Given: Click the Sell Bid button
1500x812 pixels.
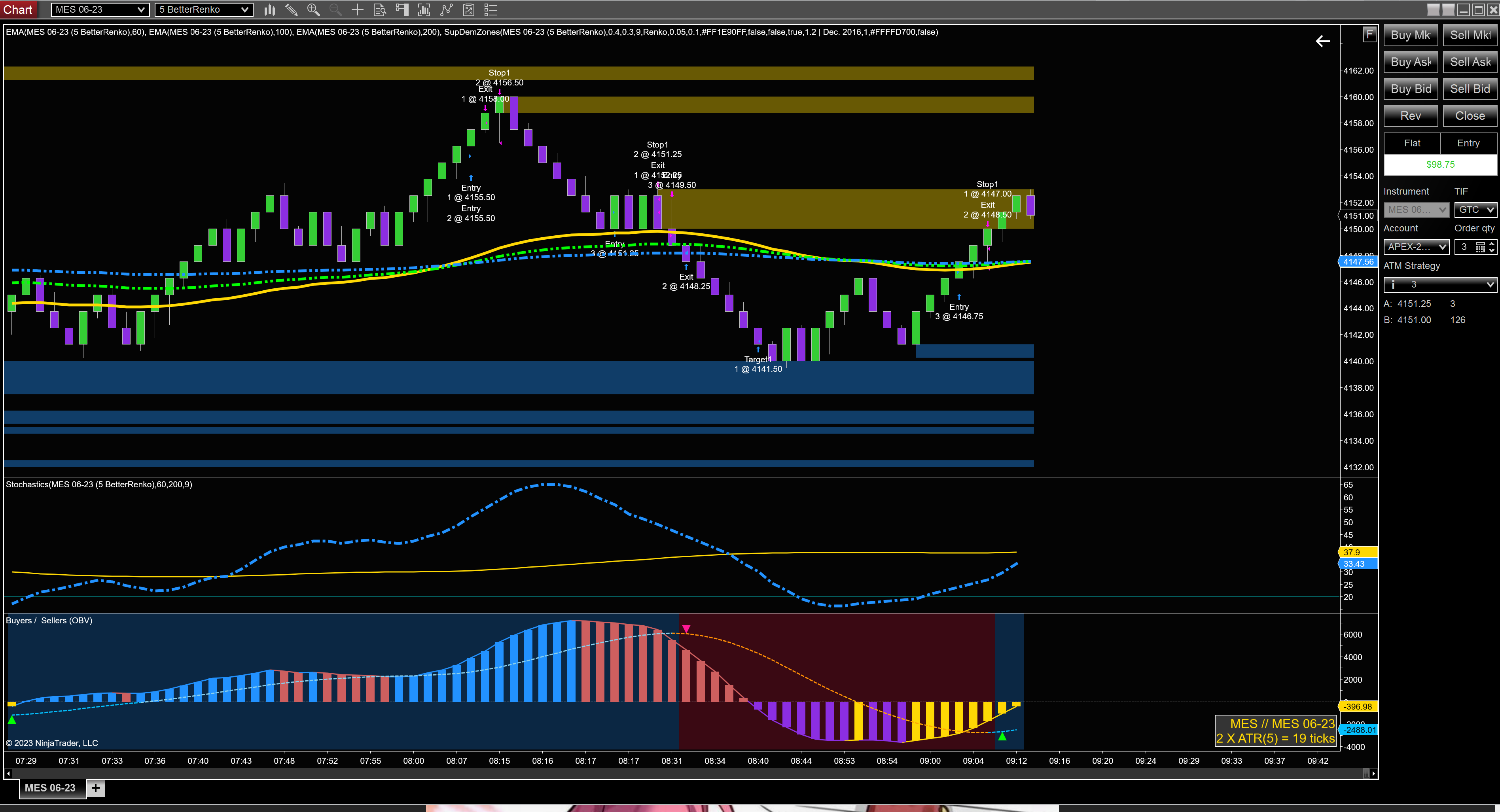Looking at the screenshot, I should click(x=1470, y=89).
